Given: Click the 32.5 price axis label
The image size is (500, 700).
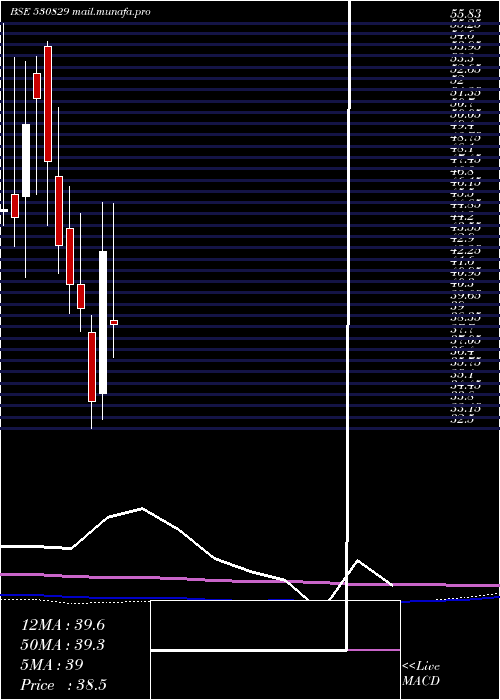Looking at the screenshot, I should [x=461, y=419].
